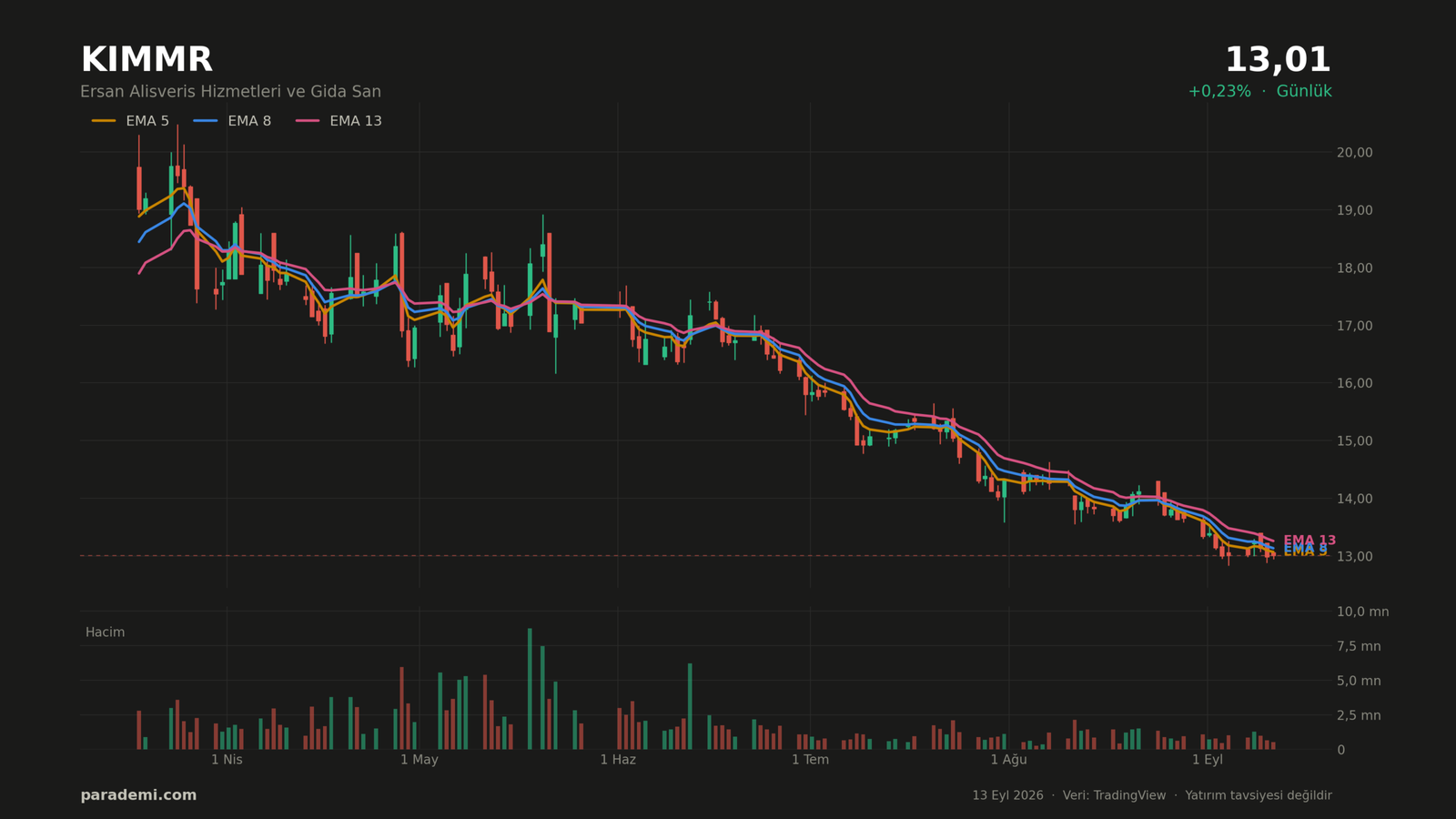
Task: Click the Hacim volume panel label
Action: click(106, 632)
